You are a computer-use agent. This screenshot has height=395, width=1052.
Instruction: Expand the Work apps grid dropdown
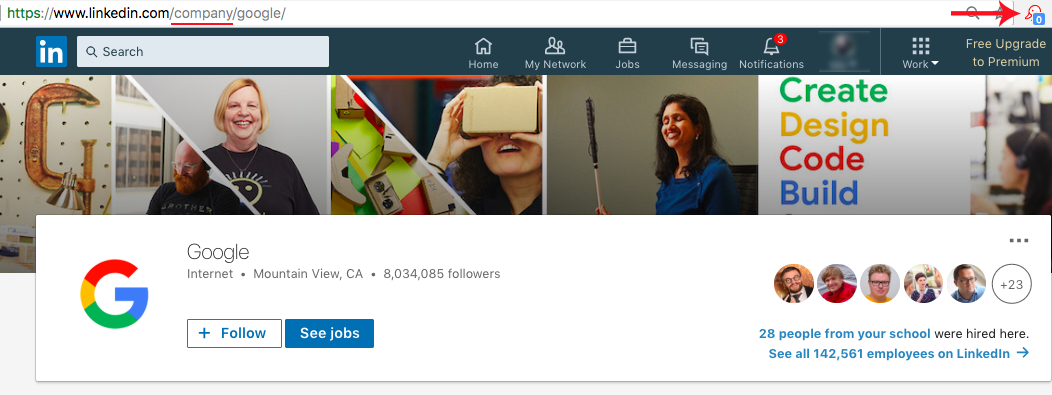point(920,54)
